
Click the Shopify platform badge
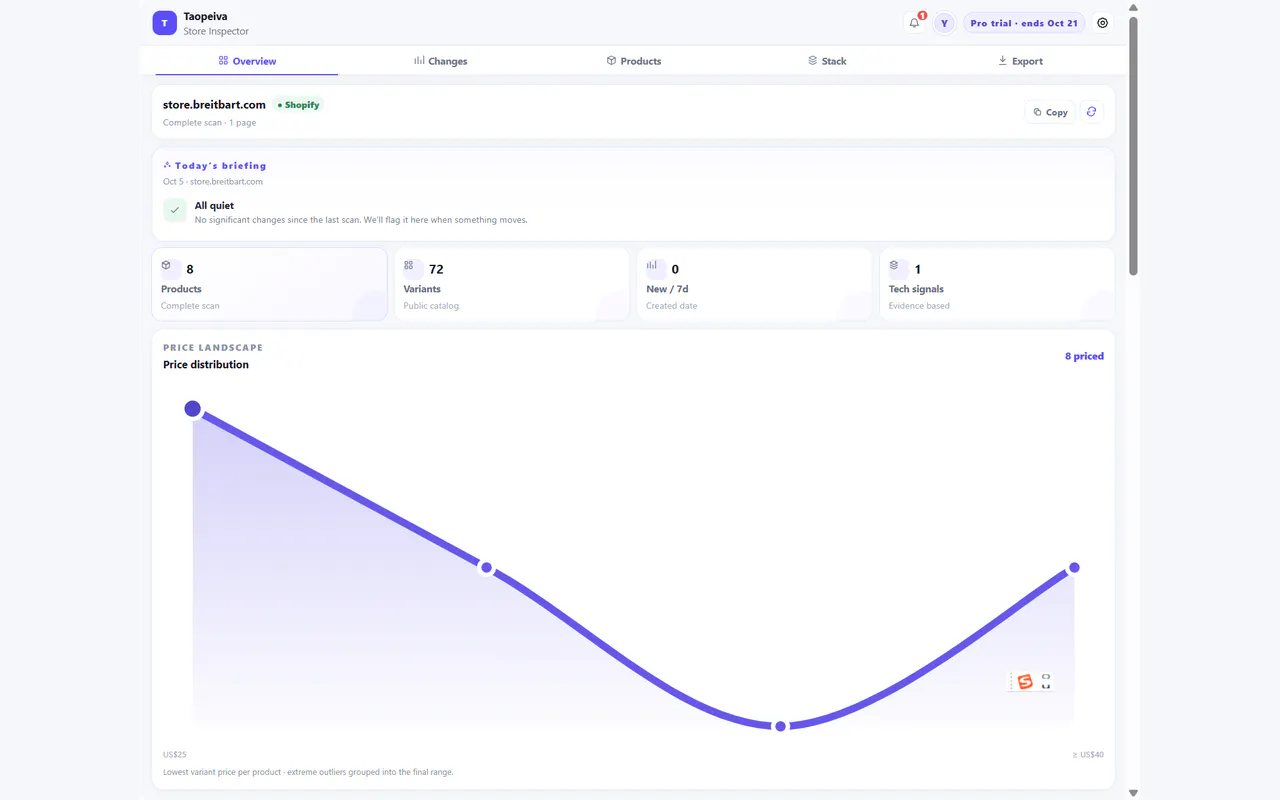point(298,104)
